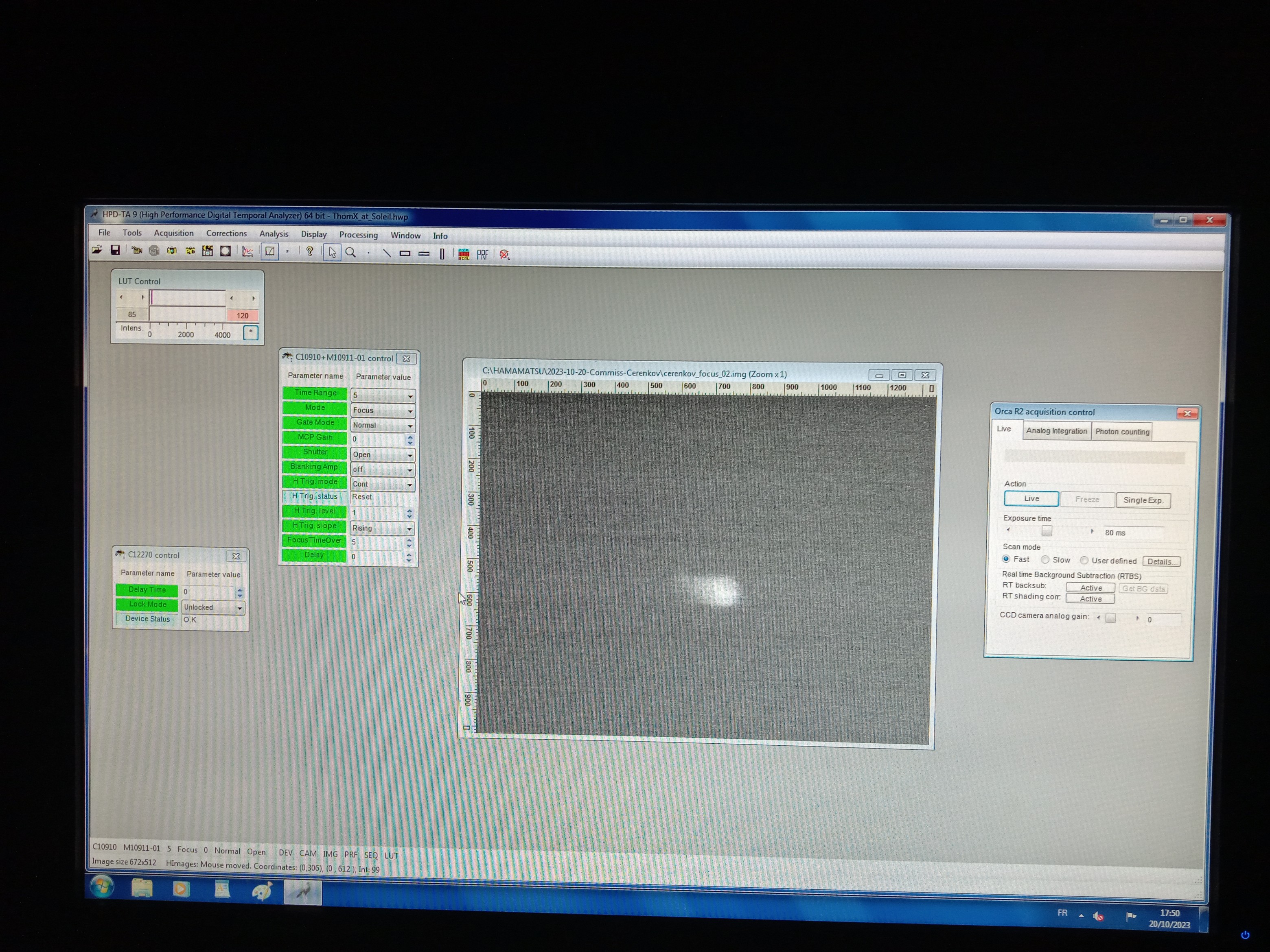Click the scan mode Details... button
The height and width of the screenshot is (952, 1270).
point(1162,561)
